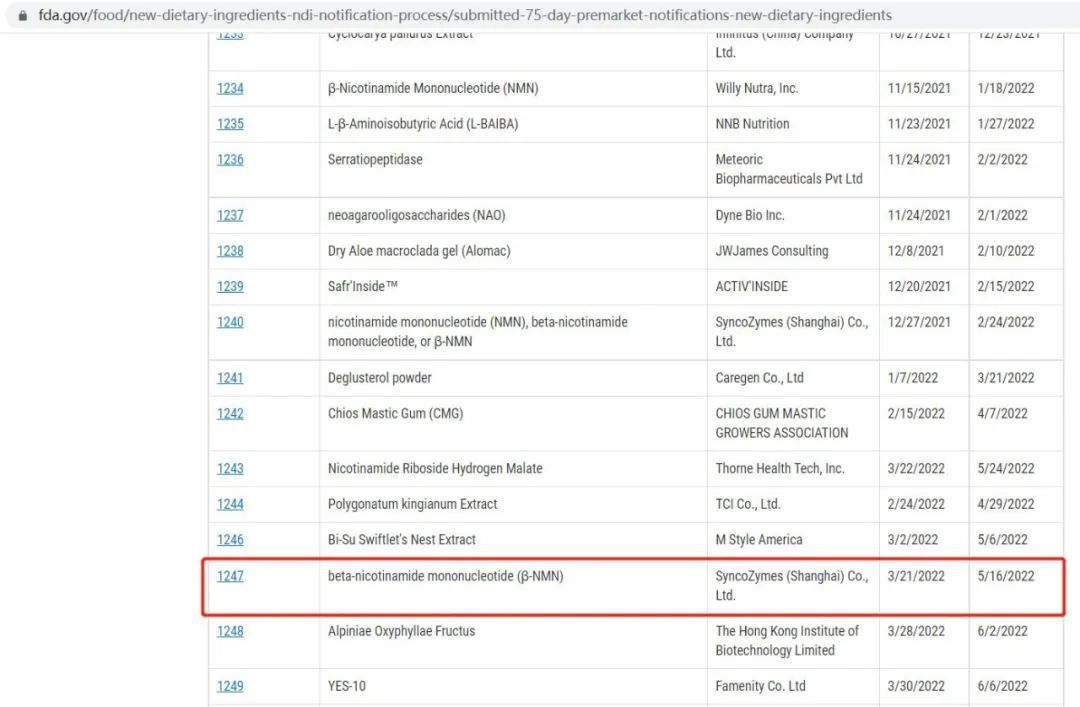The width and height of the screenshot is (1080, 707).
Task: Click the Safr'Inside™ ingredient name
Action: [363, 287]
